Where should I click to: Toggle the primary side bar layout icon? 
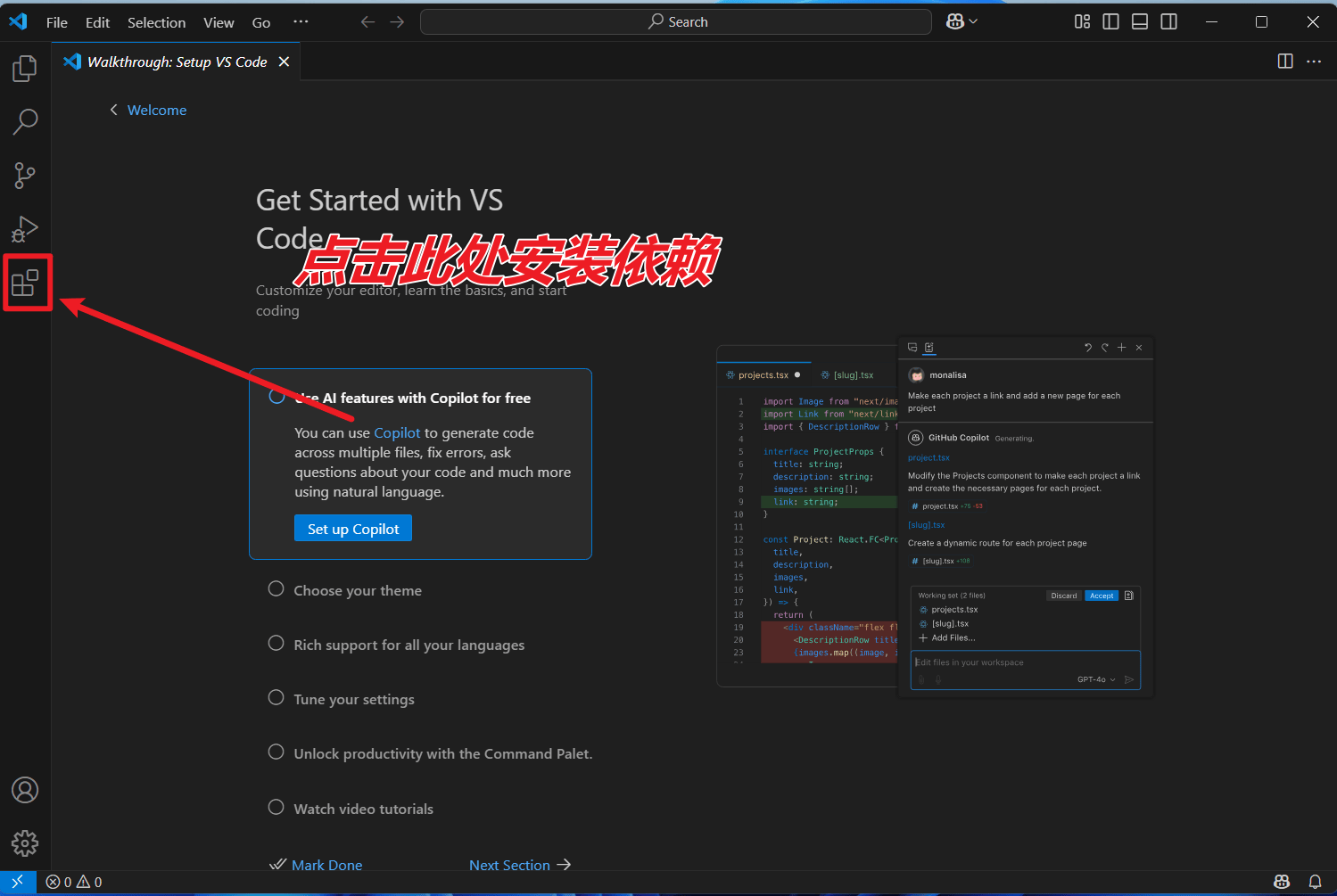pos(1110,22)
